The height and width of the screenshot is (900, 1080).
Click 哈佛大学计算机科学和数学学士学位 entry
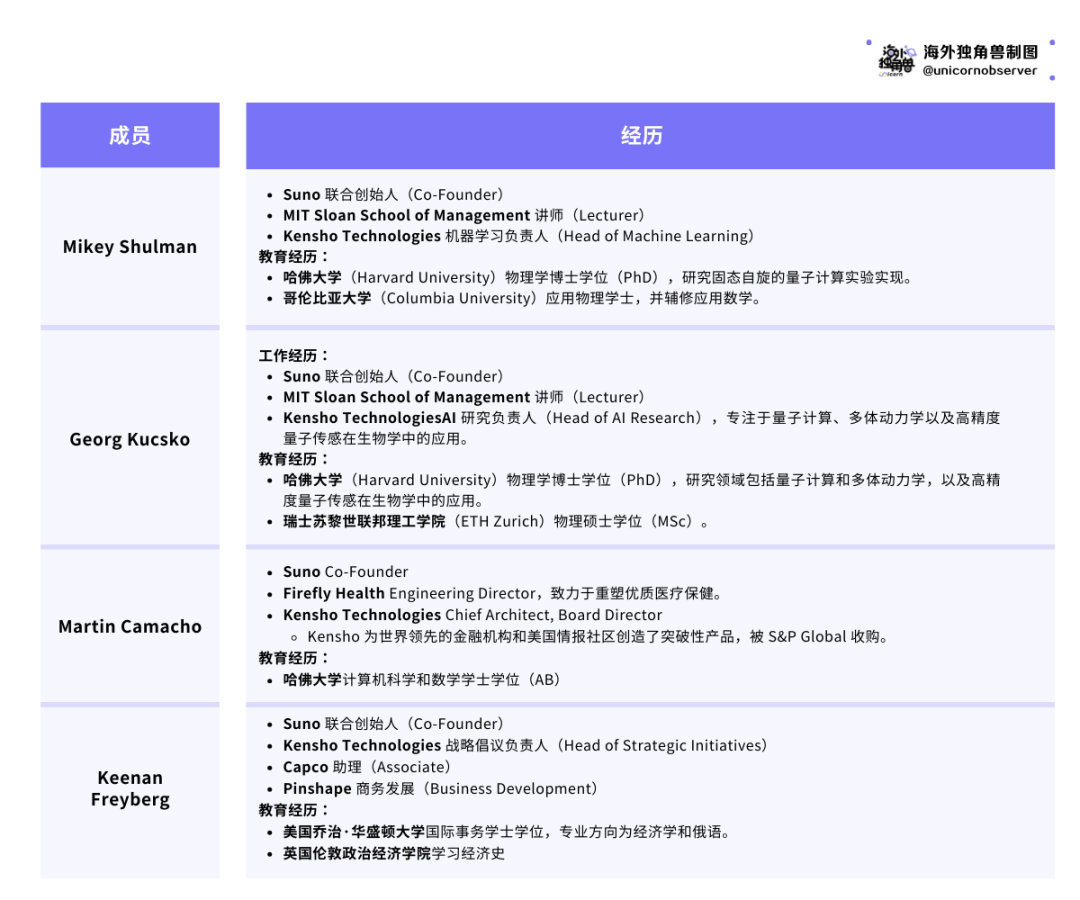point(422,680)
